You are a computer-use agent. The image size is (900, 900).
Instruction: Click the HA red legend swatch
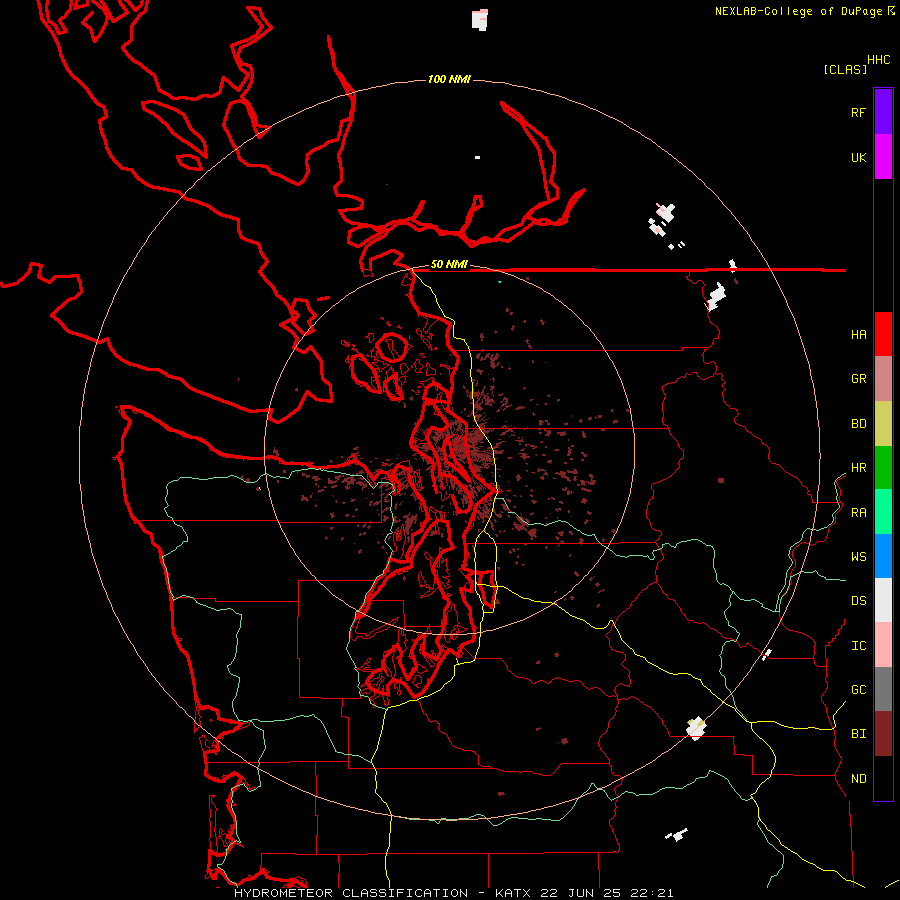883,334
